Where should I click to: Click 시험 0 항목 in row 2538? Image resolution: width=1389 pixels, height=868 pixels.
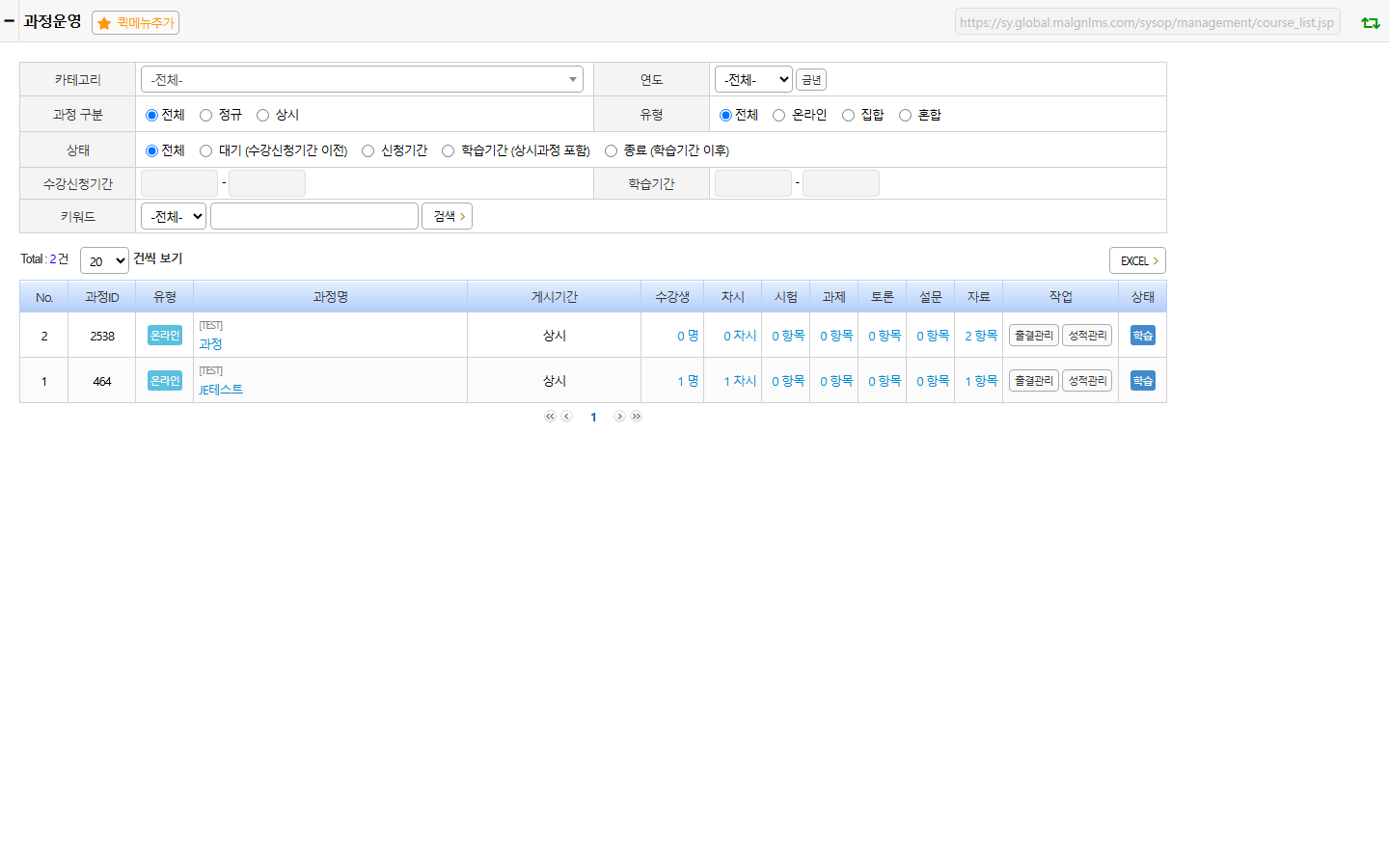tap(788, 336)
